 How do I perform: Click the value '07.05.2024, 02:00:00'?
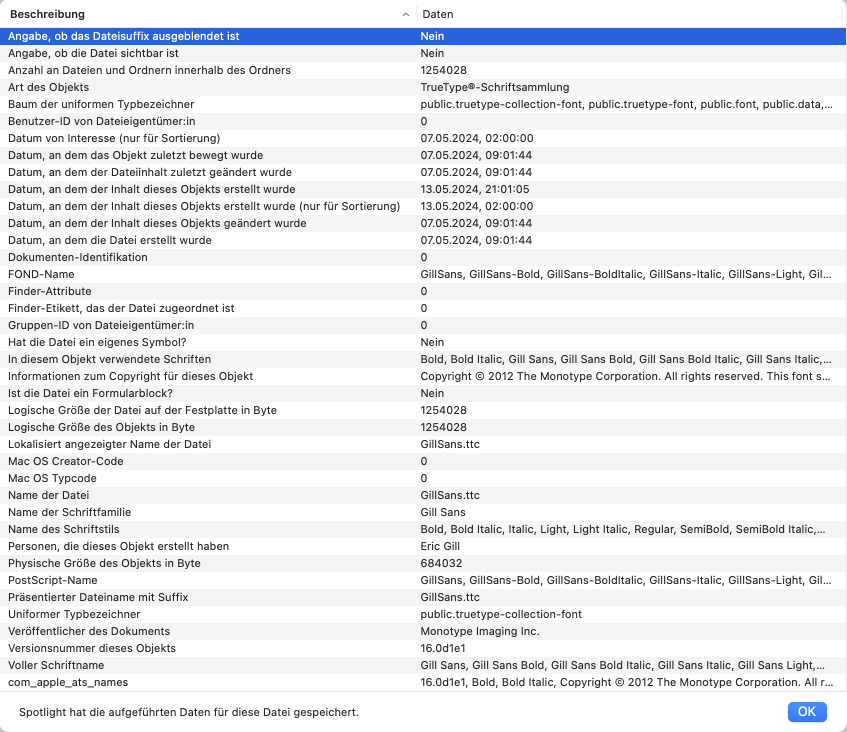click(477, 138)
